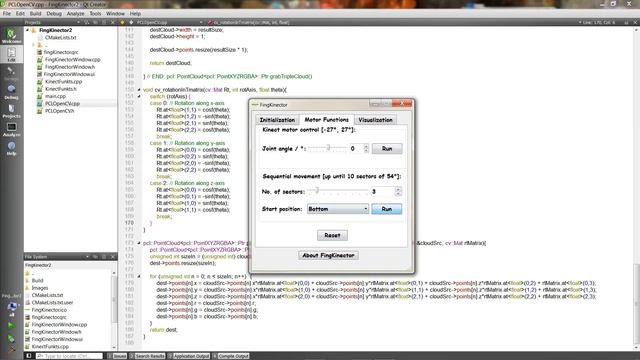Fold the cv_rotationInTmatrix function at line 150
This screenshot has height=360, width=640.
tap(139, 90)
